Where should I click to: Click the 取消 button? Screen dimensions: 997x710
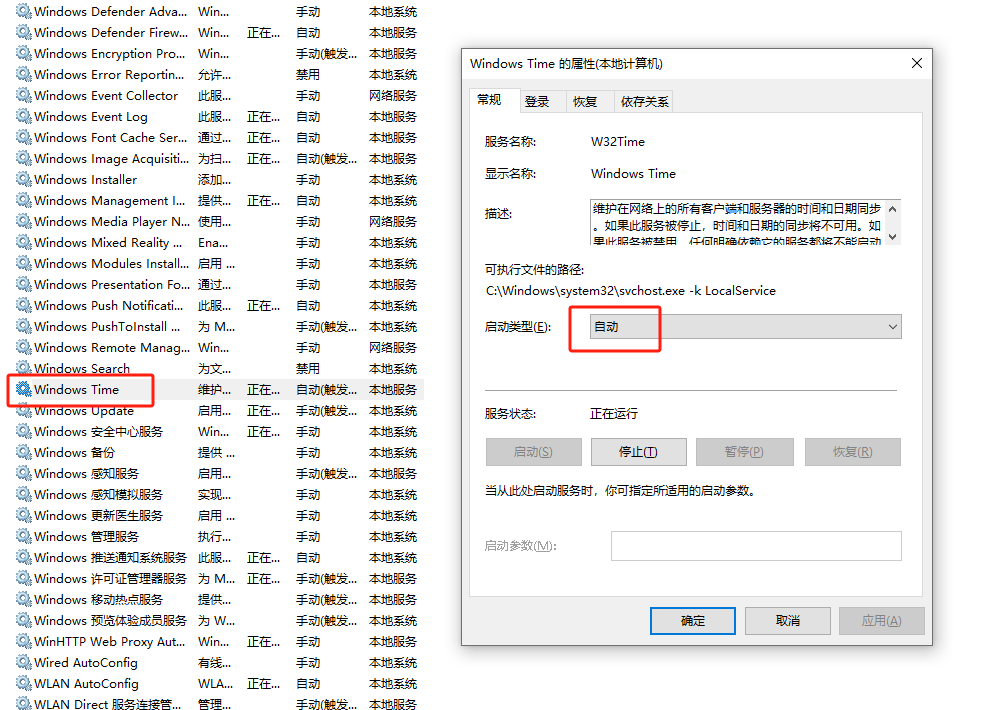coord(788,620)
